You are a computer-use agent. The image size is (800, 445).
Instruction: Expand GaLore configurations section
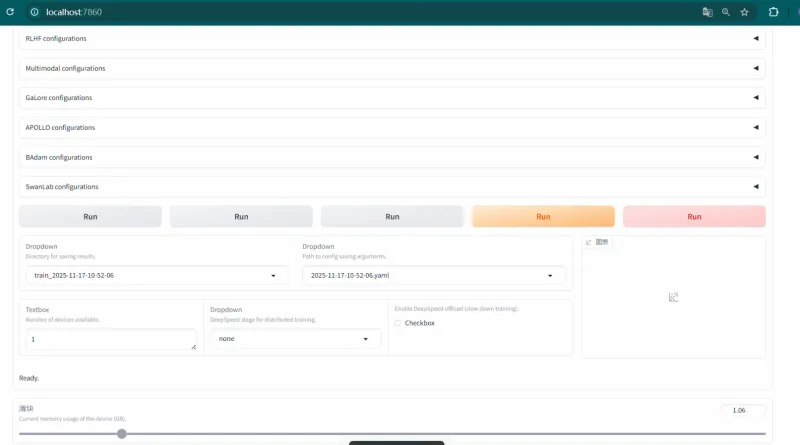392,97
